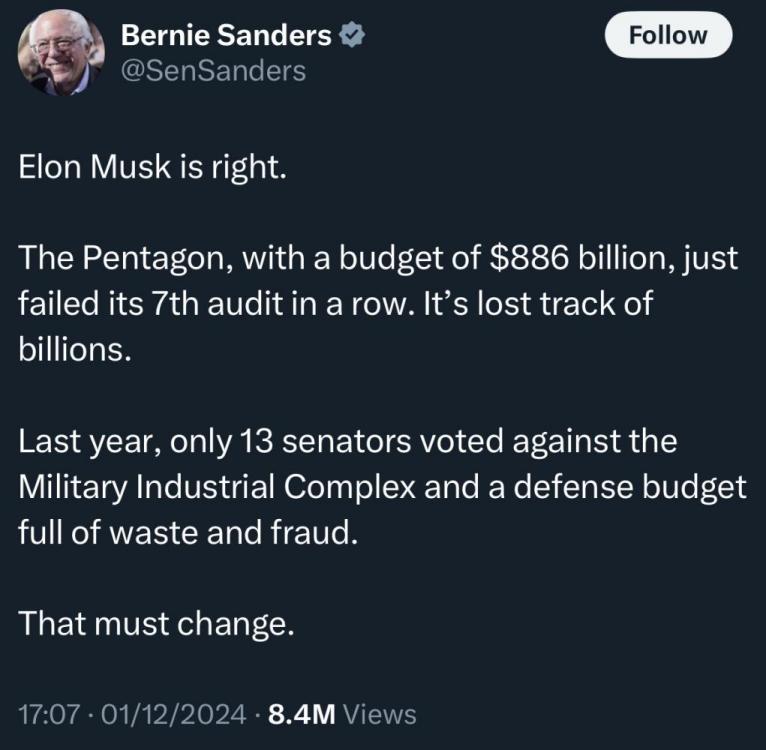Click the "Last year" paragraph opening
This screenshot has width=766, height=750.
click(85, 440)
